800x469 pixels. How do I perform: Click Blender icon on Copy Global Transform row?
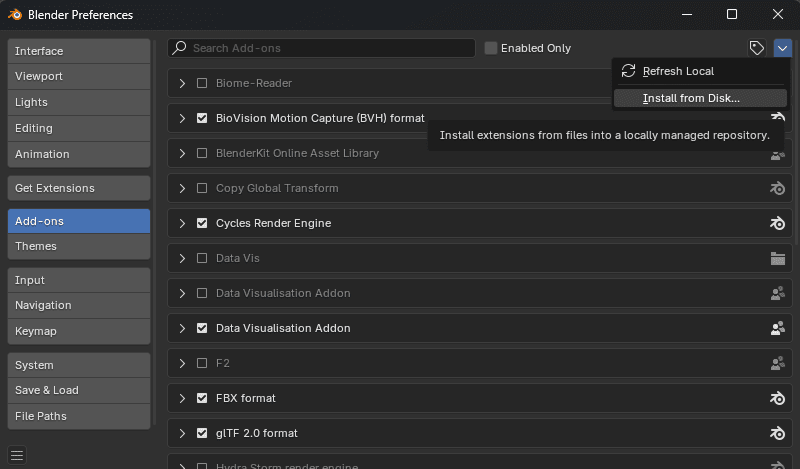pos(777,188)
